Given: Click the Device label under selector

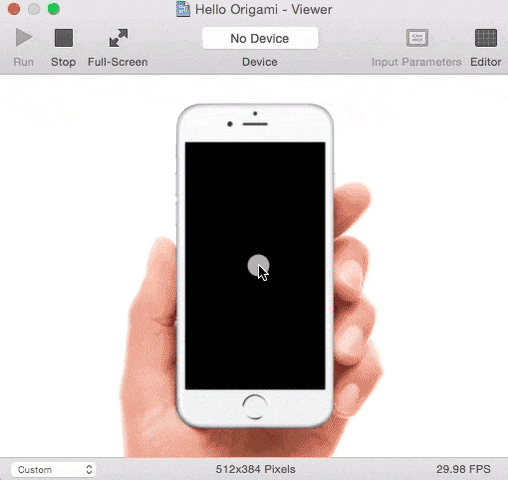Looking at the screenshot, I should pyautogui.click(x=260, y=62).
